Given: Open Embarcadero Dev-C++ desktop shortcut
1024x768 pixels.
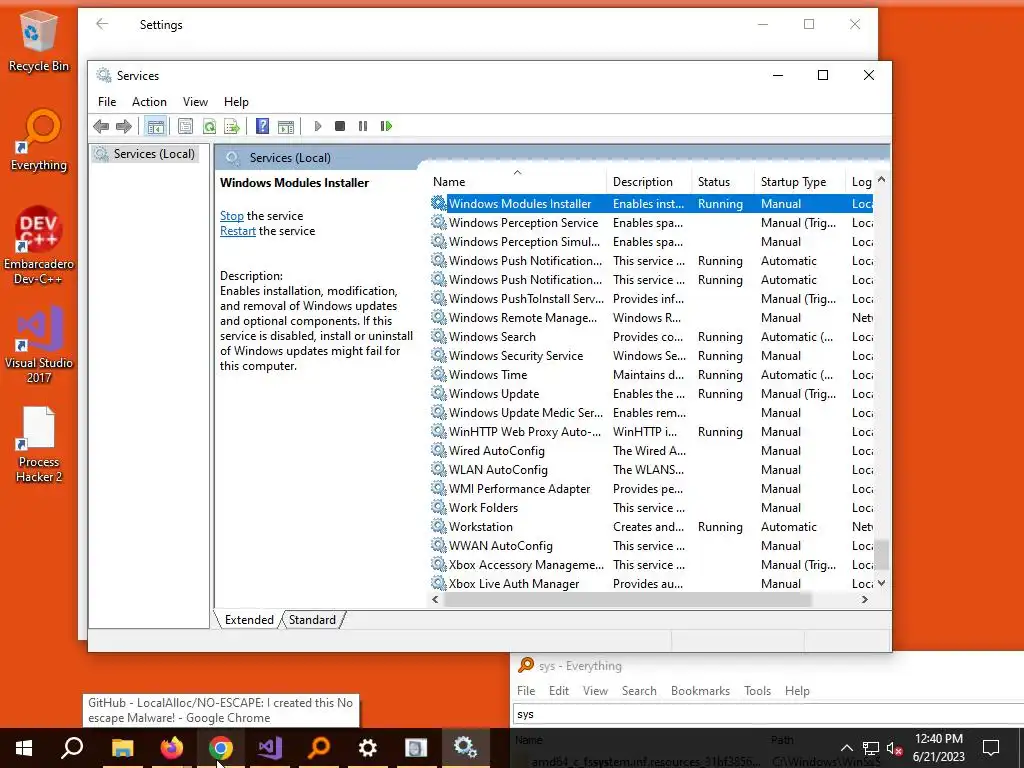Looking at the screenshot, I should (x=39, y=246).
